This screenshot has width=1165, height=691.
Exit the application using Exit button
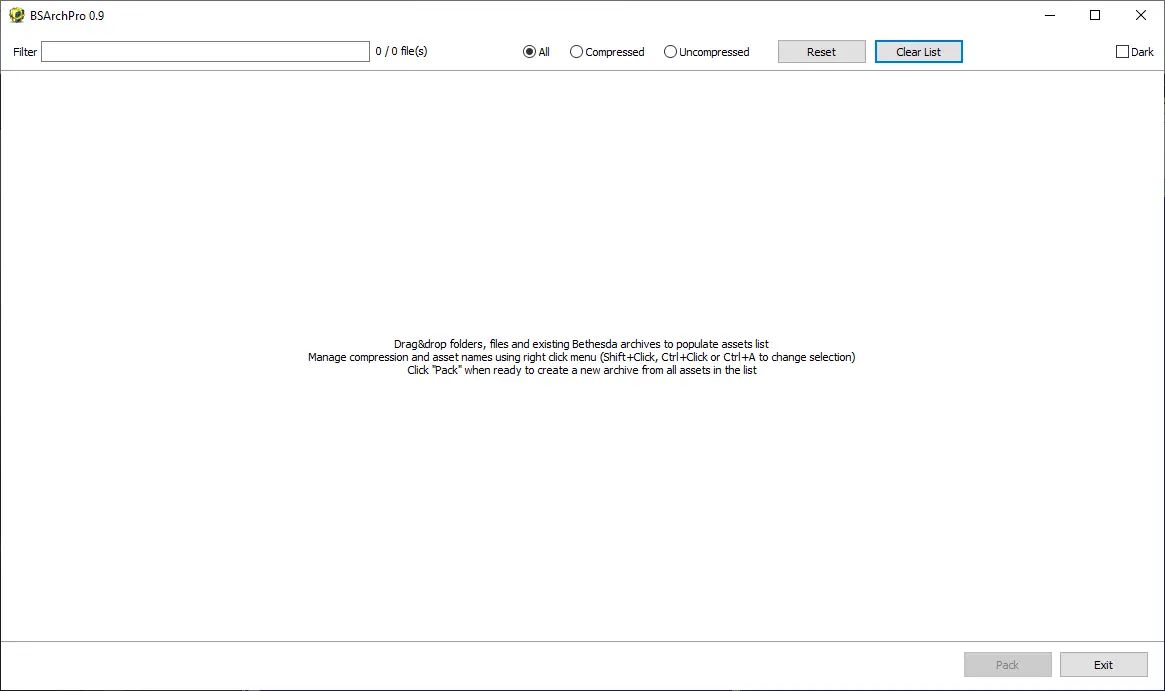click(x=1103, y=665)
